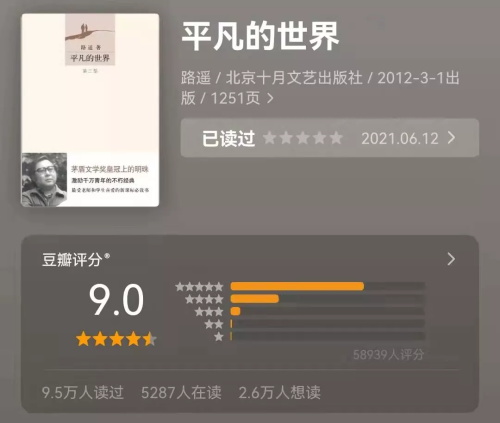Image resolution: width=500 pixels, height=423 pixels.
Task: Tap the orange stars under 9.0
Action: [x=116, y=339]
